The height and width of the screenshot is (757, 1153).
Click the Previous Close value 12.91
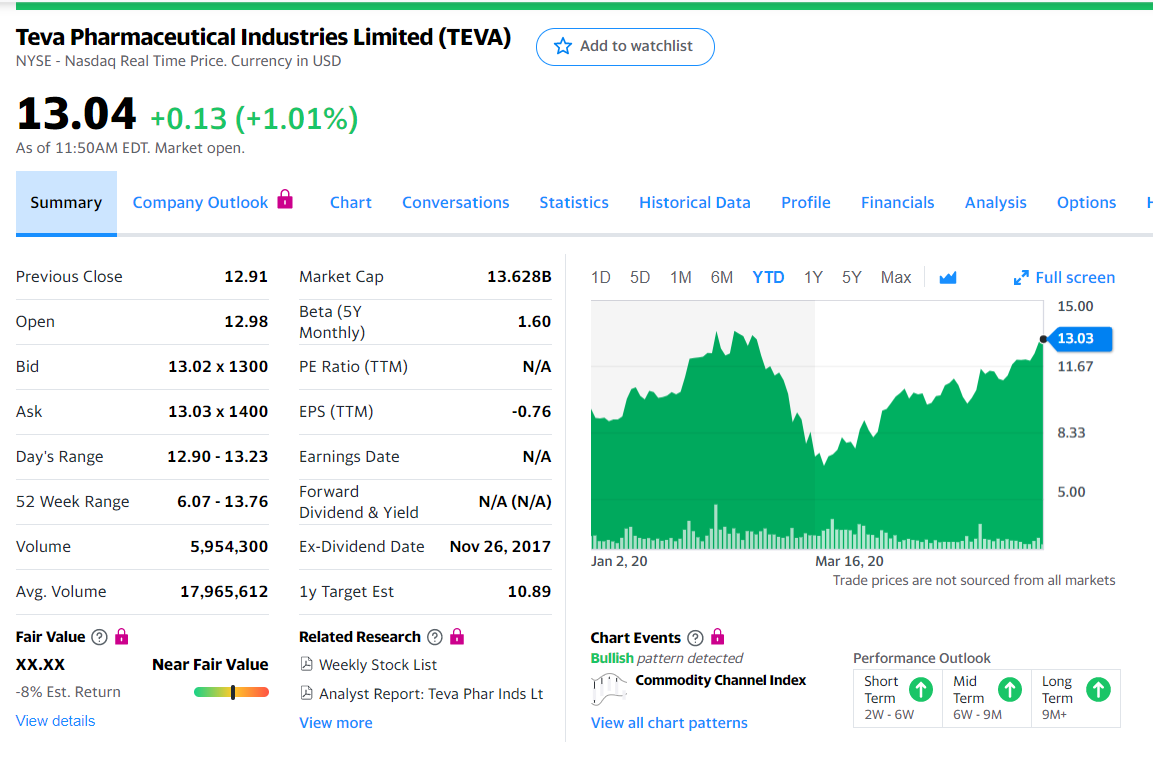(x=246, y=277)
